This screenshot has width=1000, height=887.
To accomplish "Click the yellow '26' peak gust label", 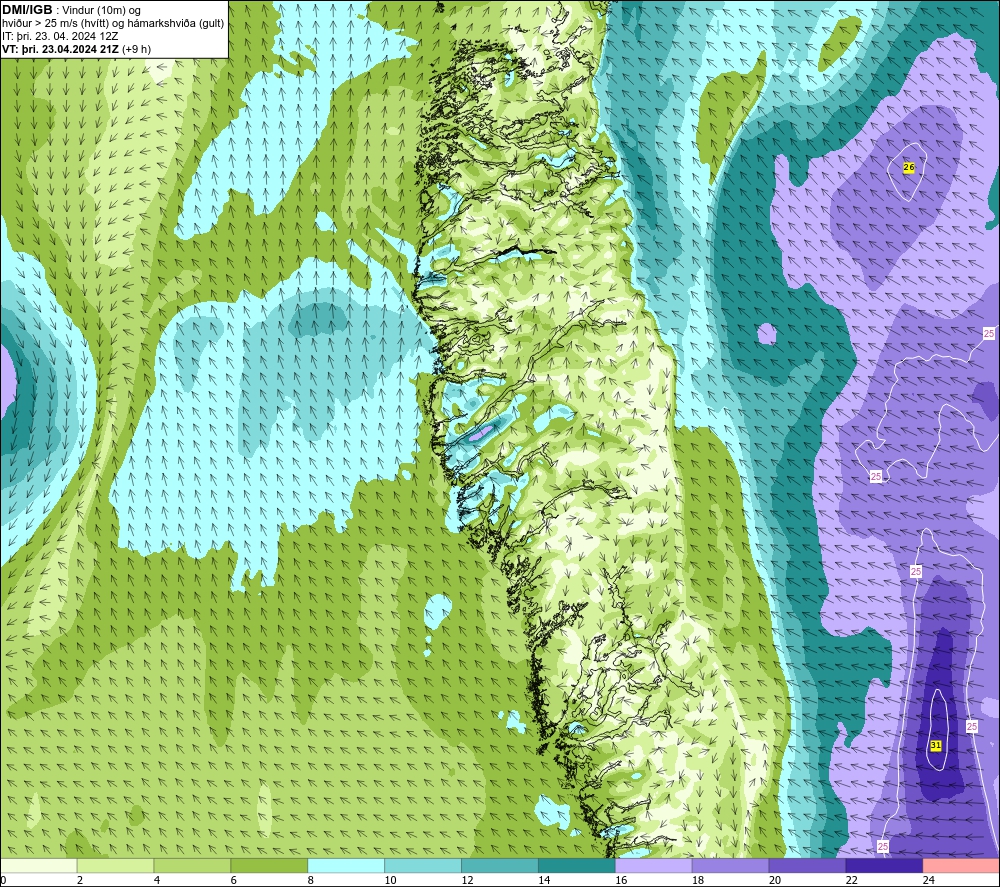I will [x=909, y=168].
